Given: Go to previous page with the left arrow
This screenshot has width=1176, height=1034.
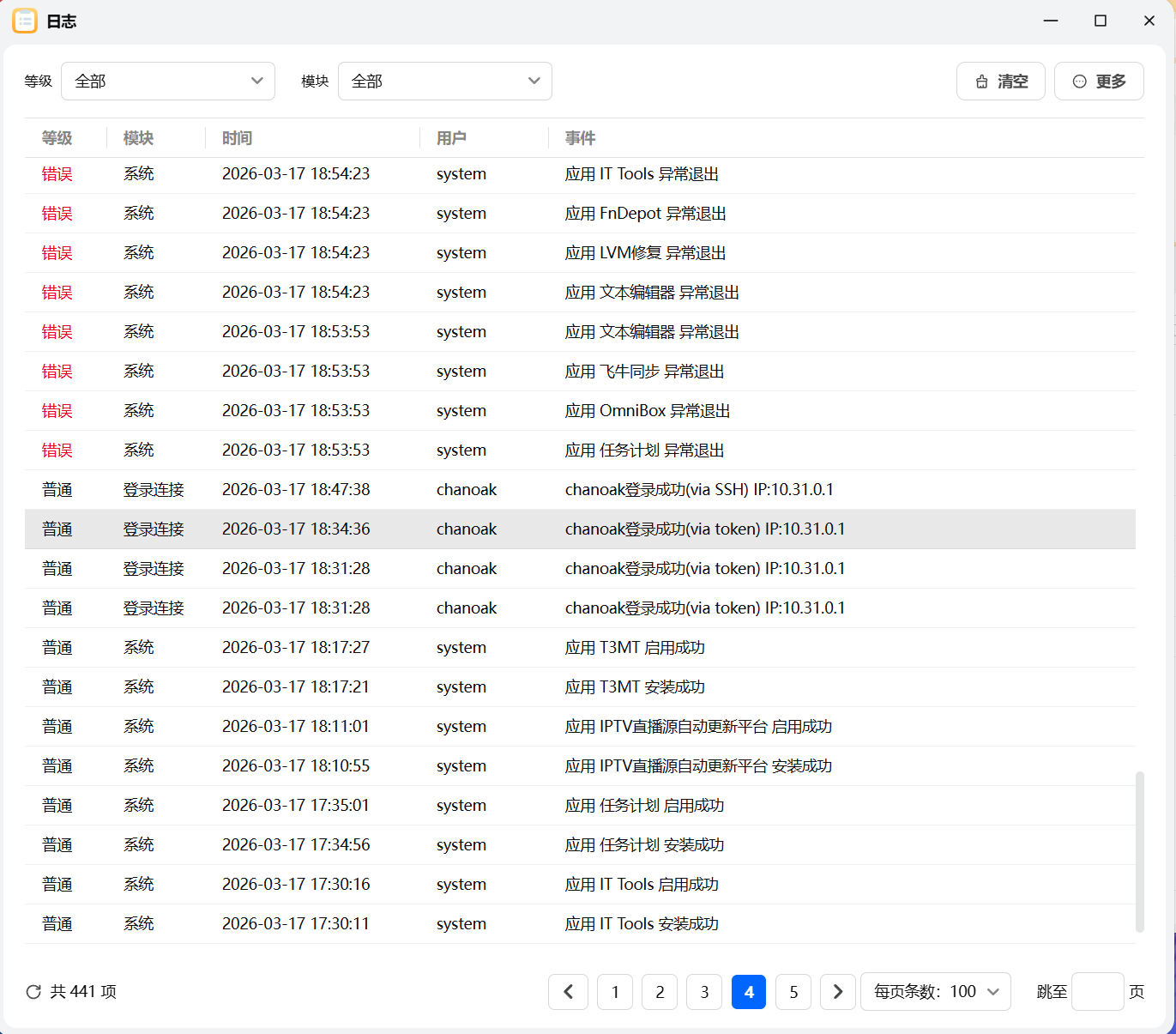Looking at the screenshot, I should pyautogui.click(x=568, y=992).
